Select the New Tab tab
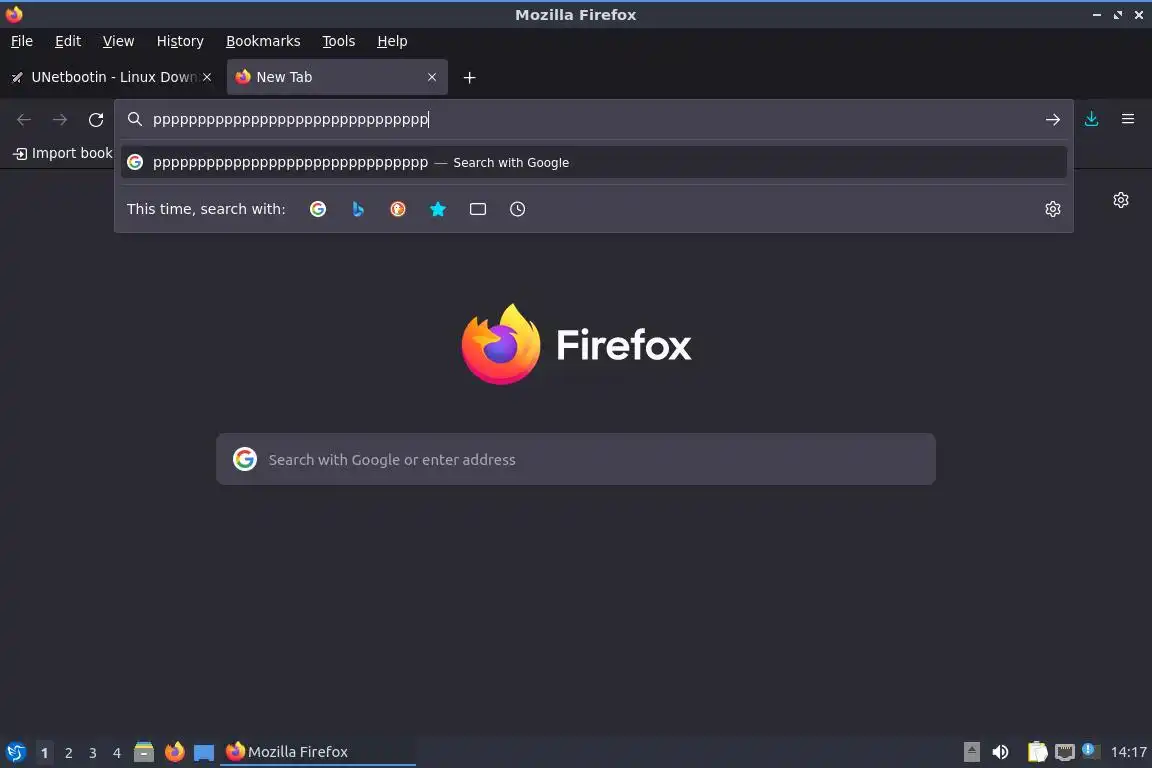 337,77
